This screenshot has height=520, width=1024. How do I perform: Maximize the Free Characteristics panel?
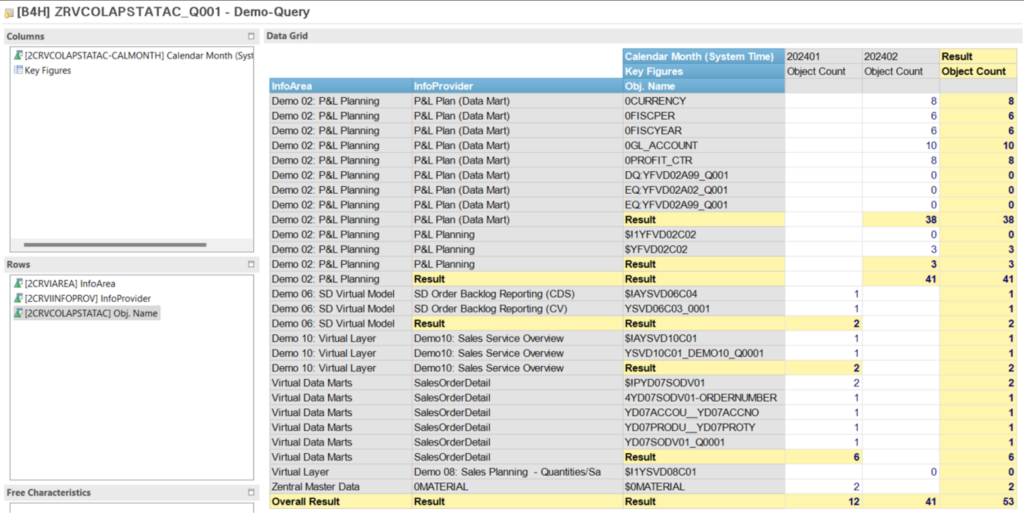(x=251, y=493)
